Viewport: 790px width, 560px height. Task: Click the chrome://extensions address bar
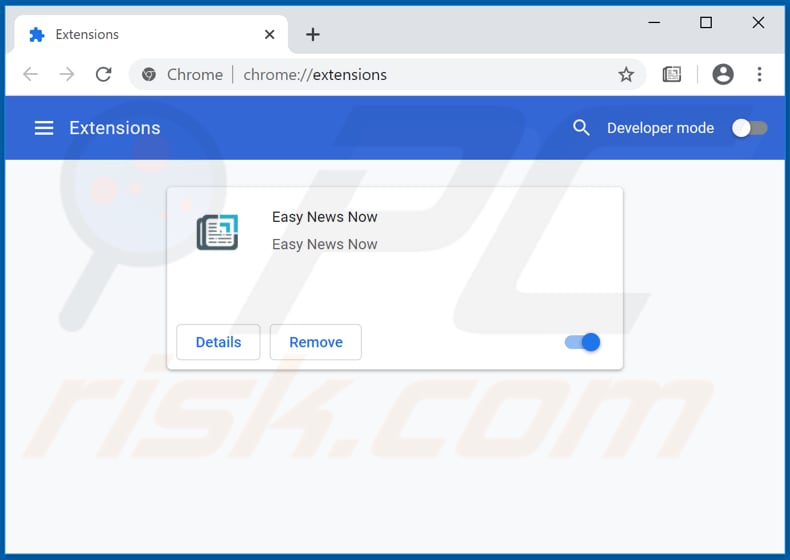[387, 75]
